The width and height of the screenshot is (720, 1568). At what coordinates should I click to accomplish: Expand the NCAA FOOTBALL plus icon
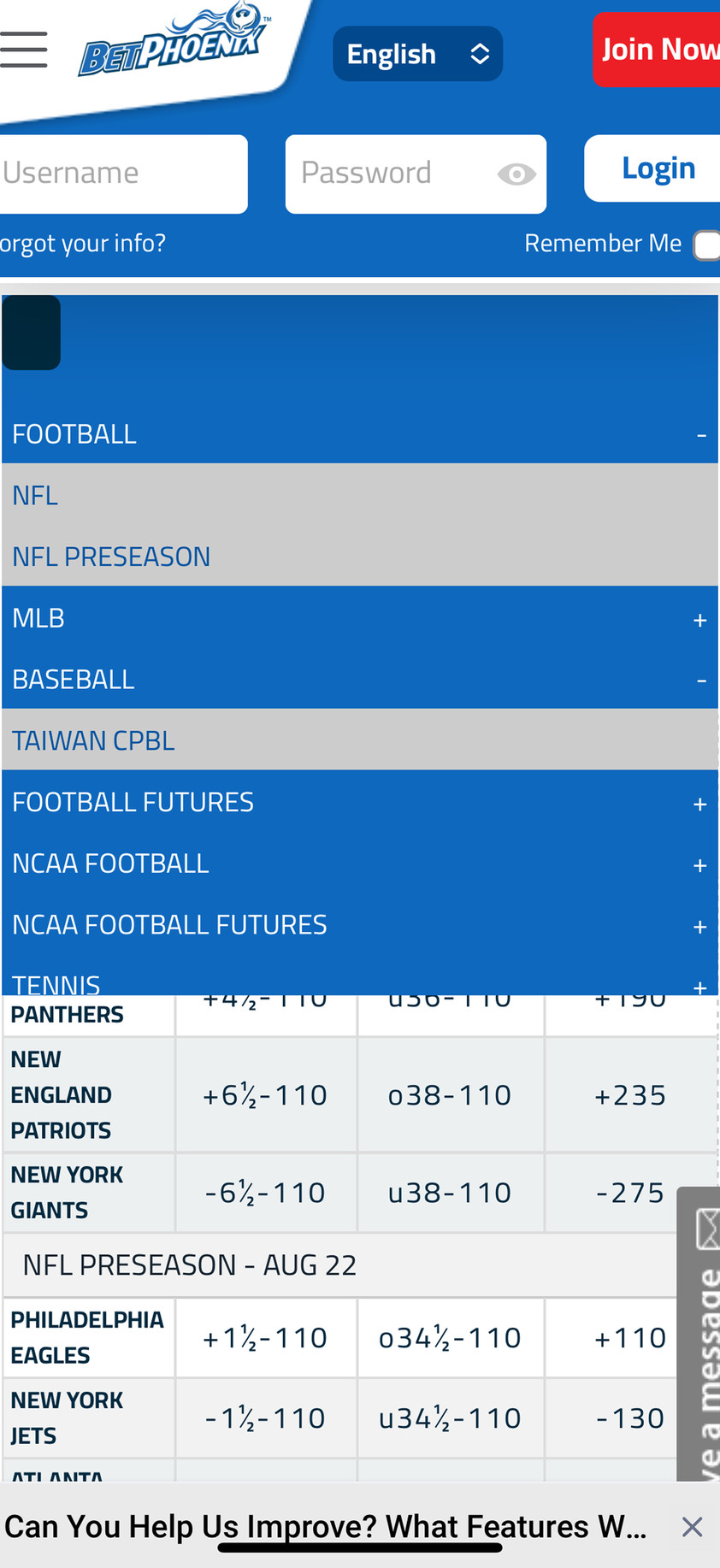(700, 865)
